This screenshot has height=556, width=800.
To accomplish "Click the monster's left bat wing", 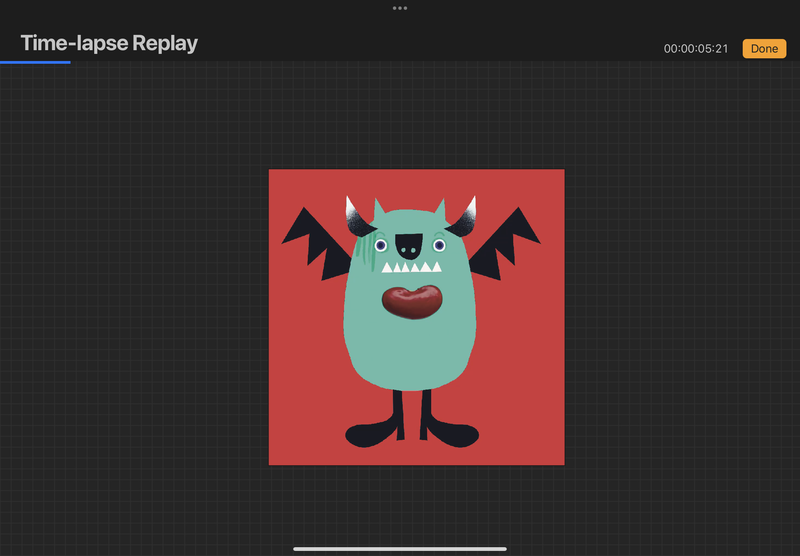I will tap(314, 240).
